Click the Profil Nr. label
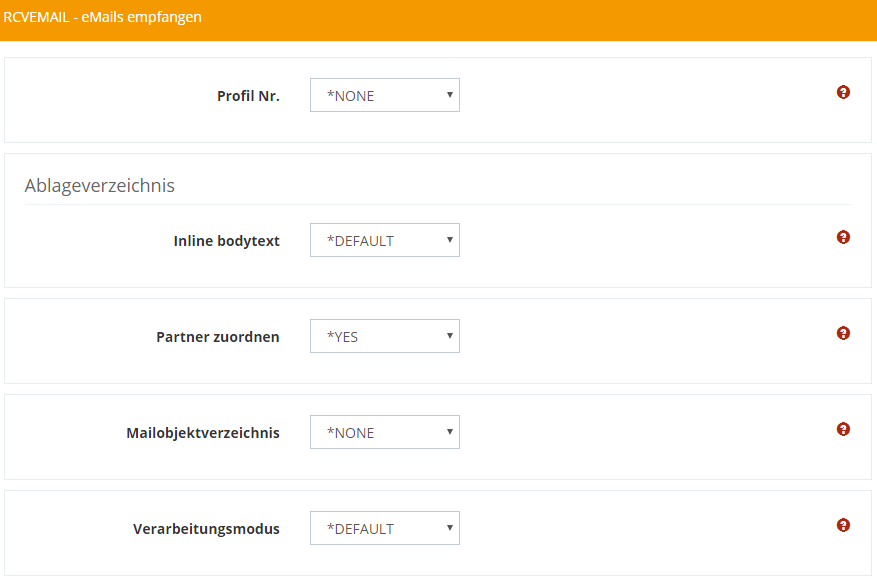The width and height of the screenshot is (877, 583). click(x=248, y=97)
